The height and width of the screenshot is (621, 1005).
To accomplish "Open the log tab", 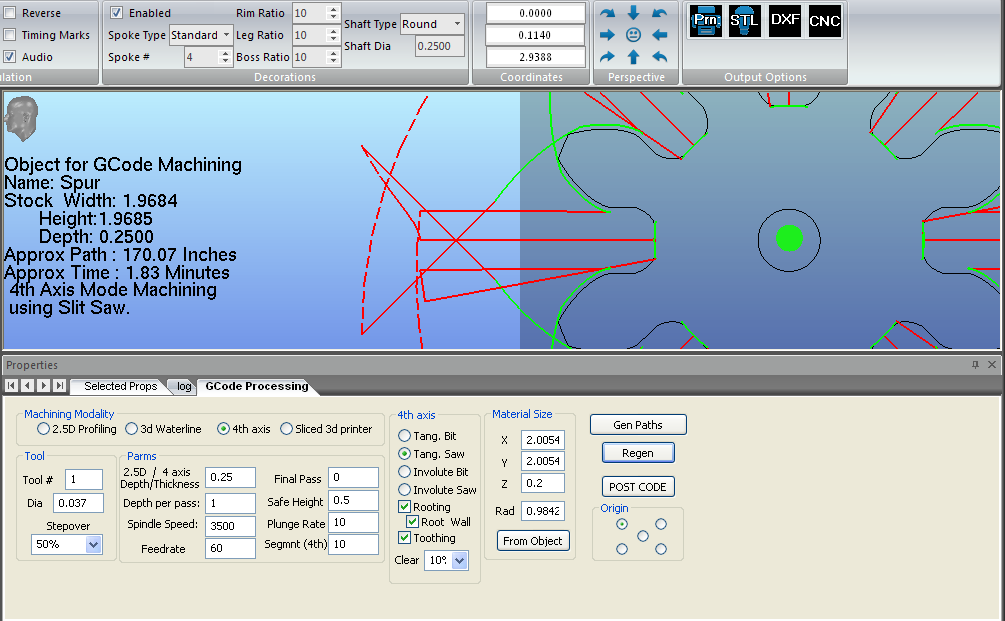I will click(x=184, y=386).
